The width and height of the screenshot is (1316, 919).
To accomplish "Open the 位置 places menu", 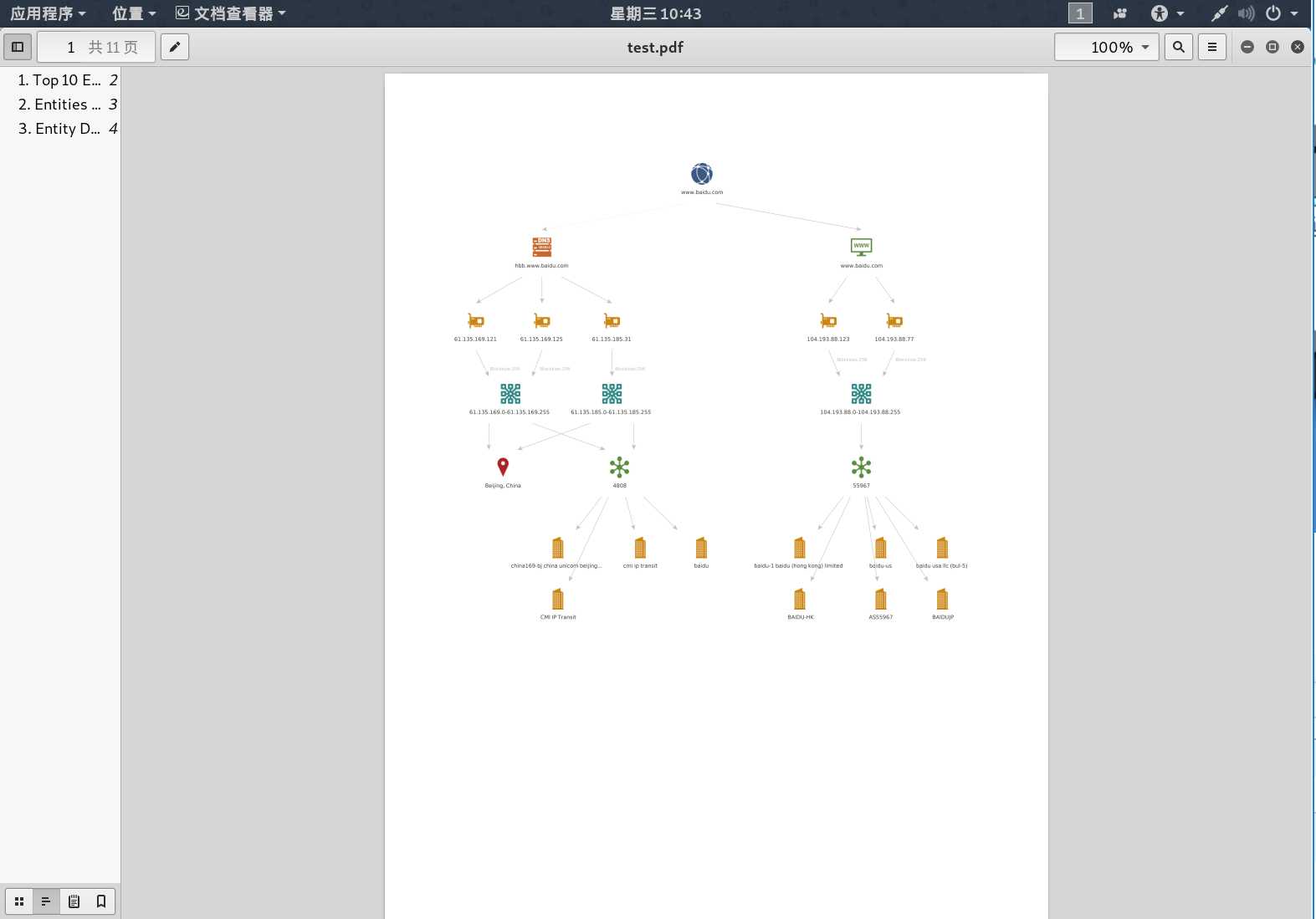I will coord(134,13).
